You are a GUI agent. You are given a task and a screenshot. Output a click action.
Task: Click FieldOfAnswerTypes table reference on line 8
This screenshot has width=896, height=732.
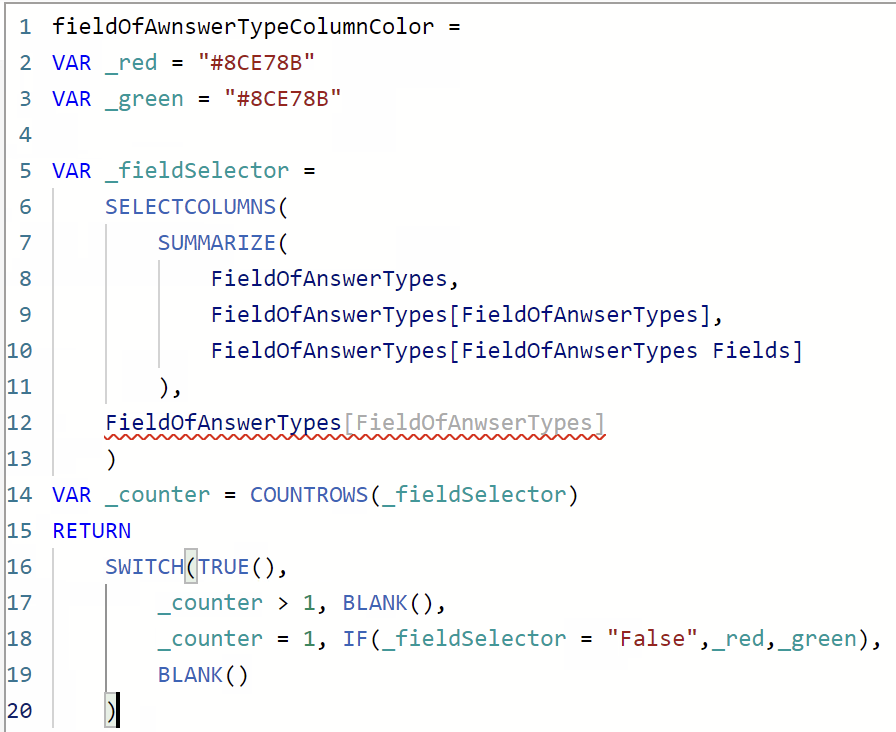(329, 279)
